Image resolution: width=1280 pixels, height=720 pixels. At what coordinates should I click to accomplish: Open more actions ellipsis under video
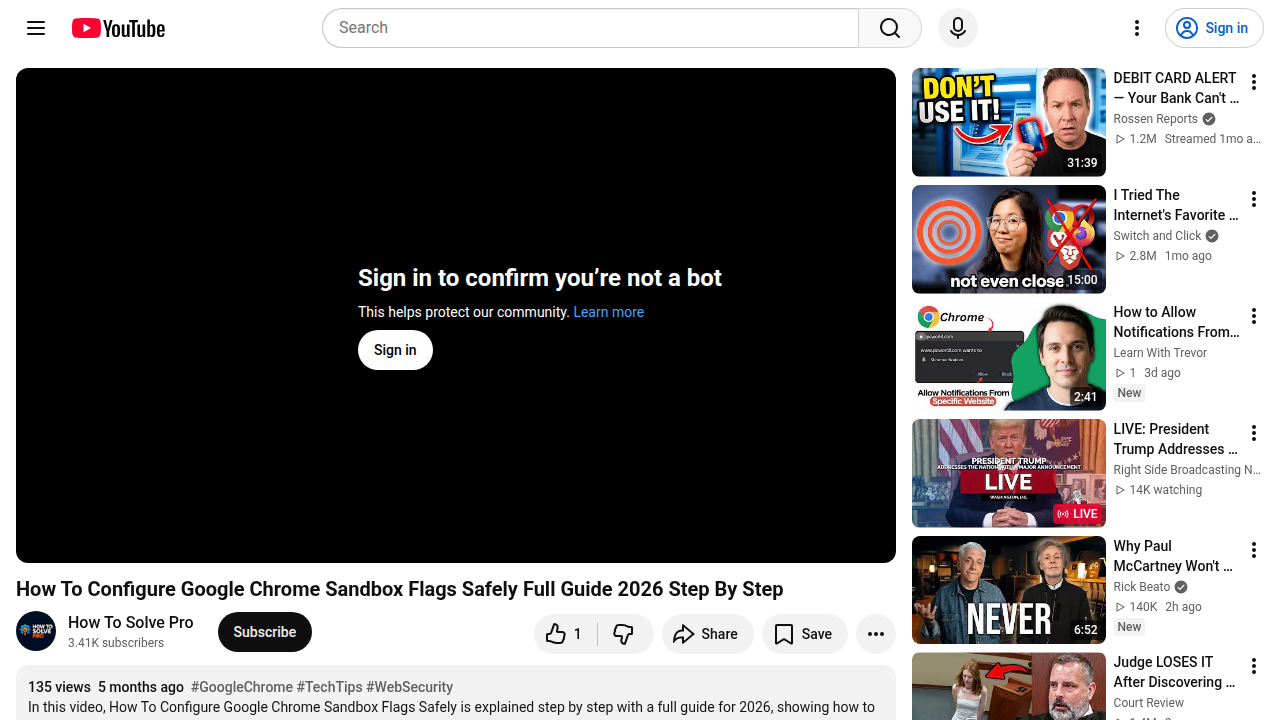tap(876, 634)
